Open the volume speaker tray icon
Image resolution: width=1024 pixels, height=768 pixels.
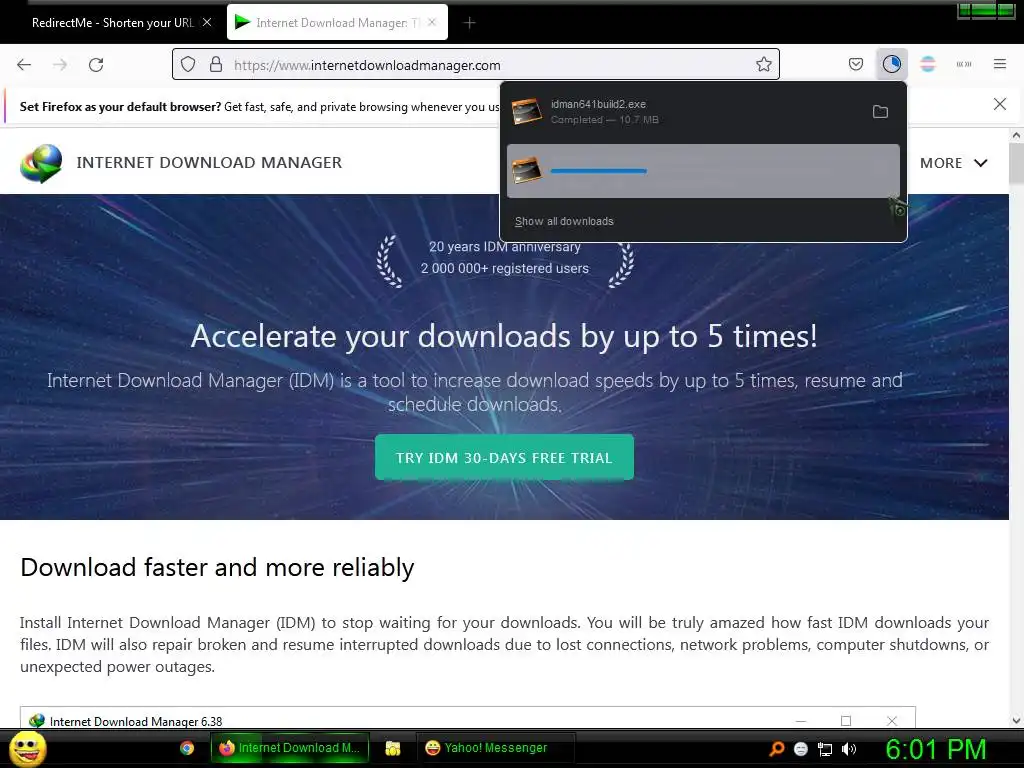pyautogui.click(x=848, y=749)
